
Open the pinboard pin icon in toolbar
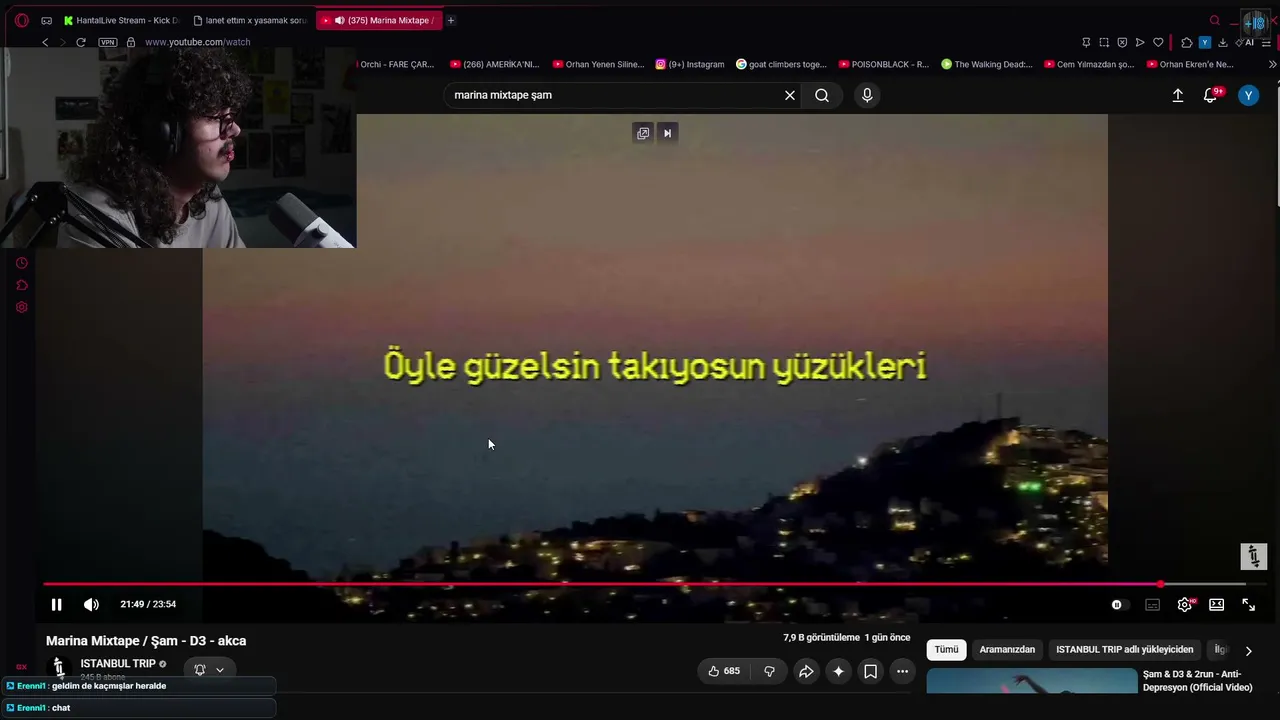tap(1086, 42)
